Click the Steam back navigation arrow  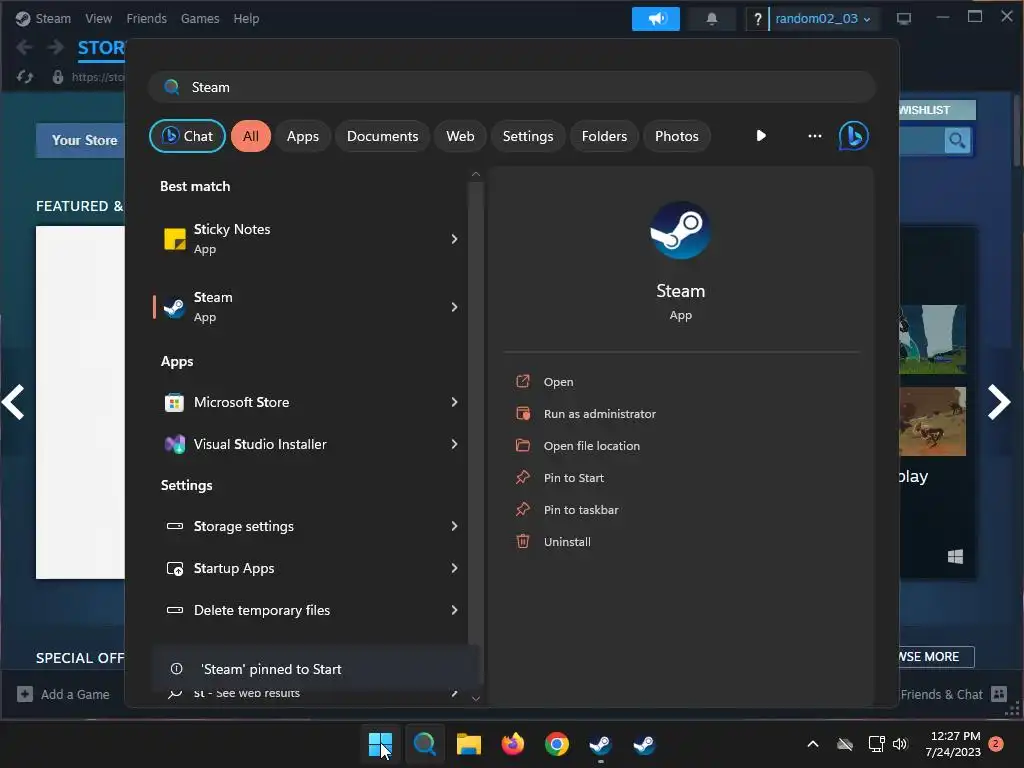[x=24, y=47]
